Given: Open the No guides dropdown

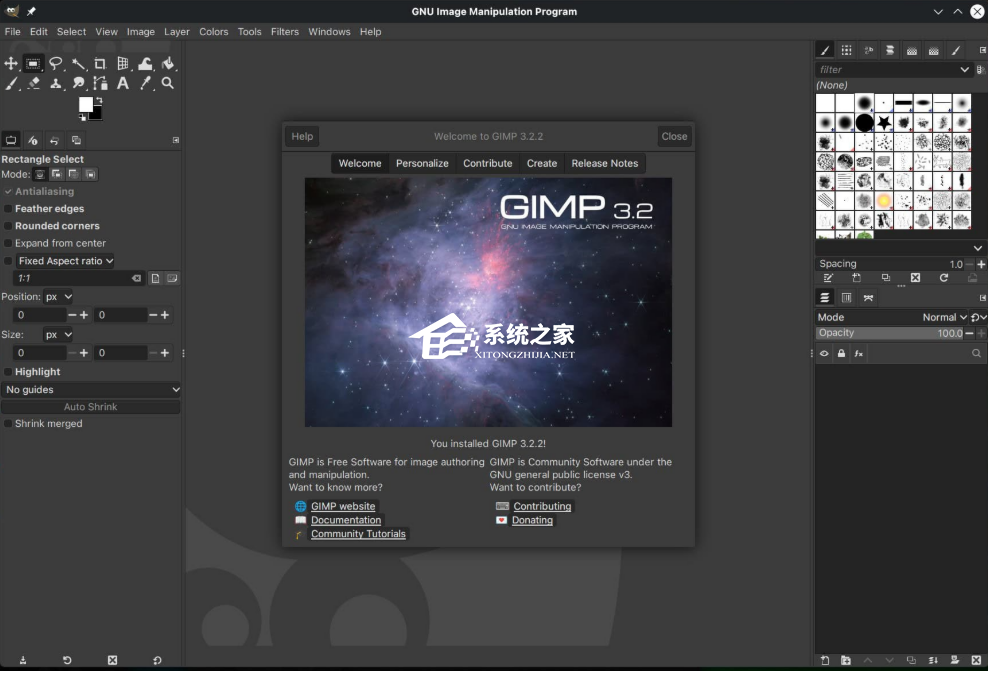Looking at the screenshot, I should coord(91,389).
